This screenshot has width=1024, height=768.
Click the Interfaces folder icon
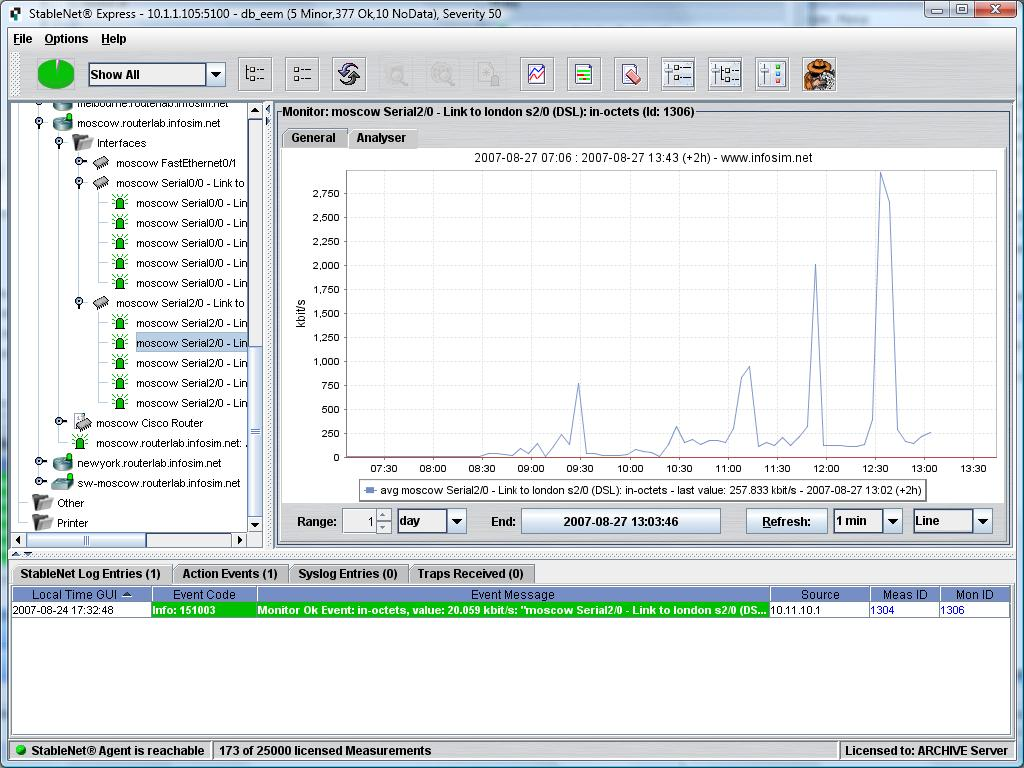tap(83, 142)
